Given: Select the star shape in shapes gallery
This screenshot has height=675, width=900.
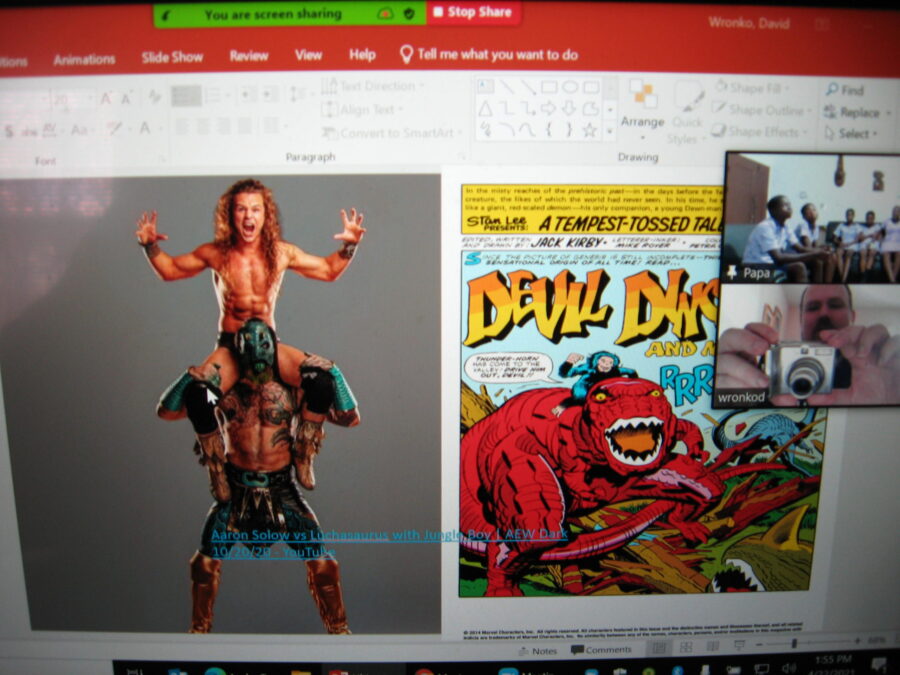Looking at the screenshot, I should [589, 130].
